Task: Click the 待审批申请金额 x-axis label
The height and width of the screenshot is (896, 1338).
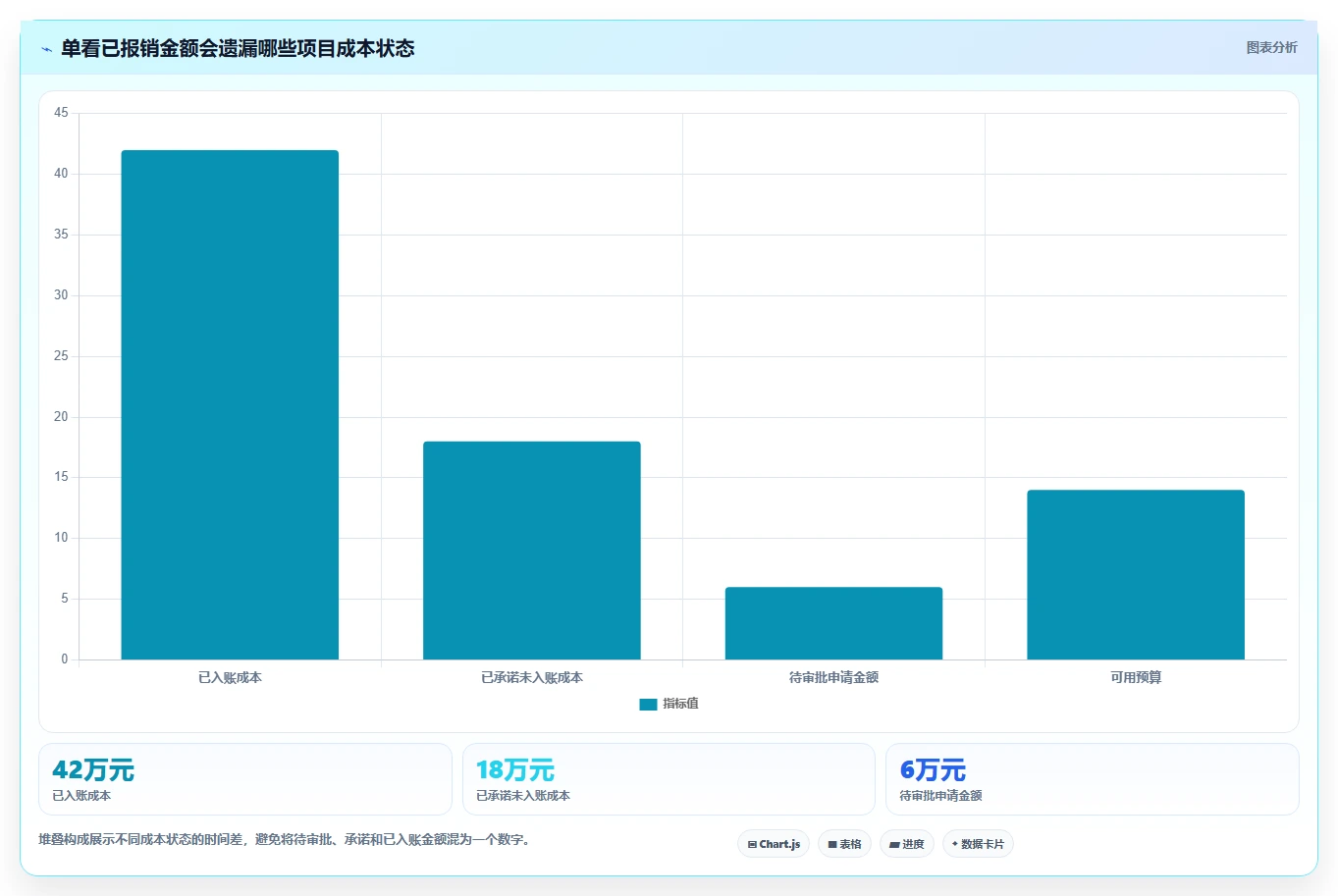Action: pyautogui.click(x=833, y=677)
